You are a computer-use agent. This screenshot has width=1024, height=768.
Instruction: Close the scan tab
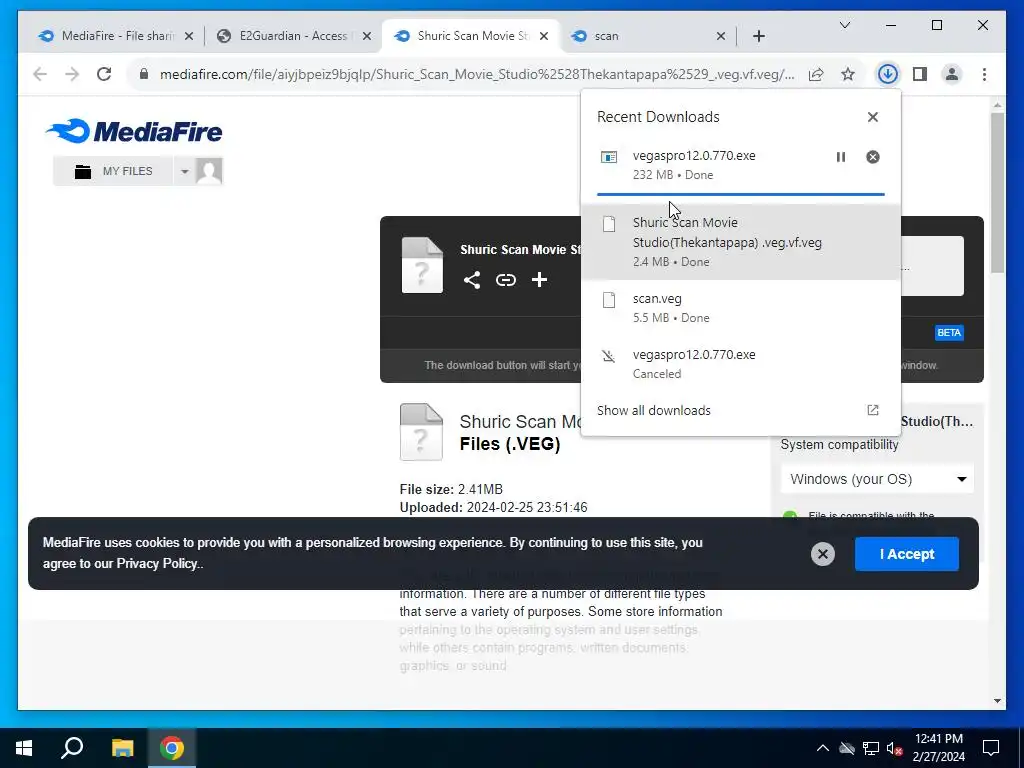720,36
